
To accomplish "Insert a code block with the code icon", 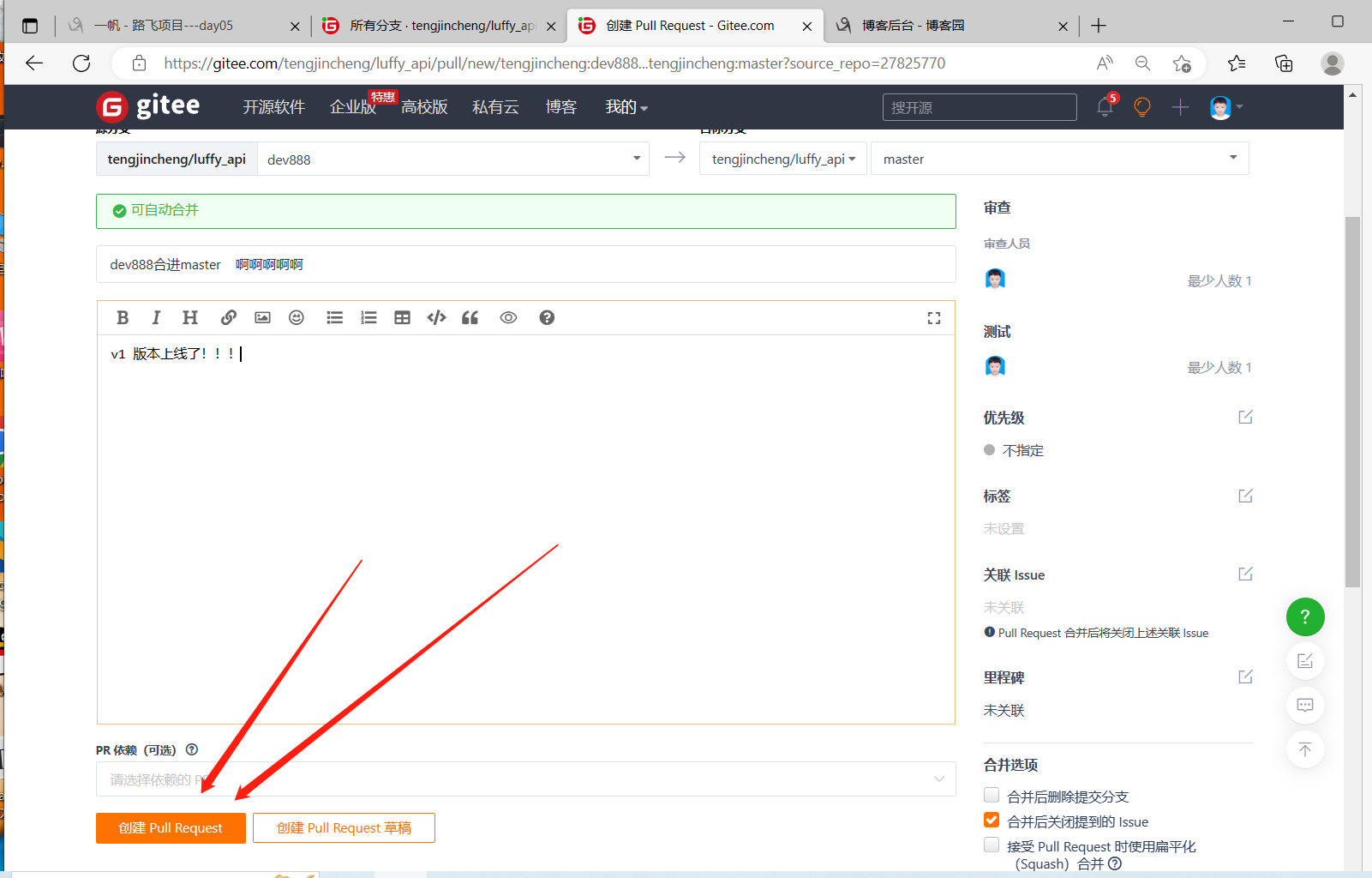I will point(436,318).
